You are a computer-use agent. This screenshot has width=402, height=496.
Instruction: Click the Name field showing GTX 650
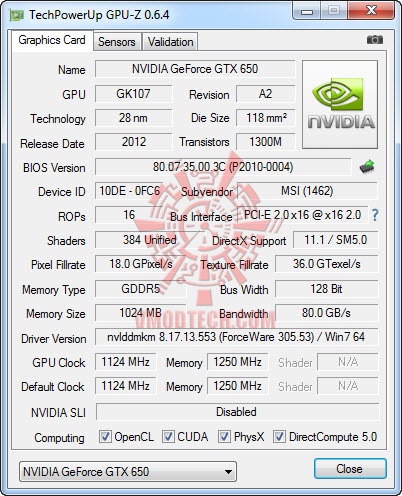coord(195,69)
